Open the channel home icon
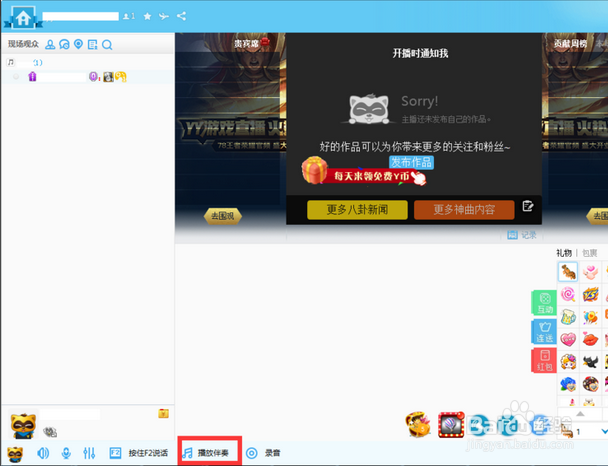608x466 pixels. click(23, 17)
